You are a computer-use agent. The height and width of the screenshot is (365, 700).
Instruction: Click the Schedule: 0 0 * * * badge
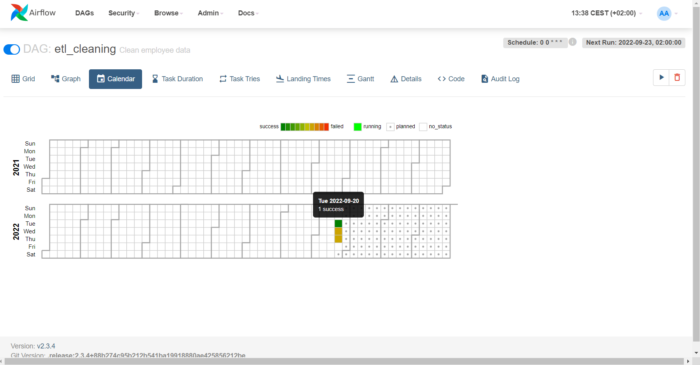(x=535, y=42)
